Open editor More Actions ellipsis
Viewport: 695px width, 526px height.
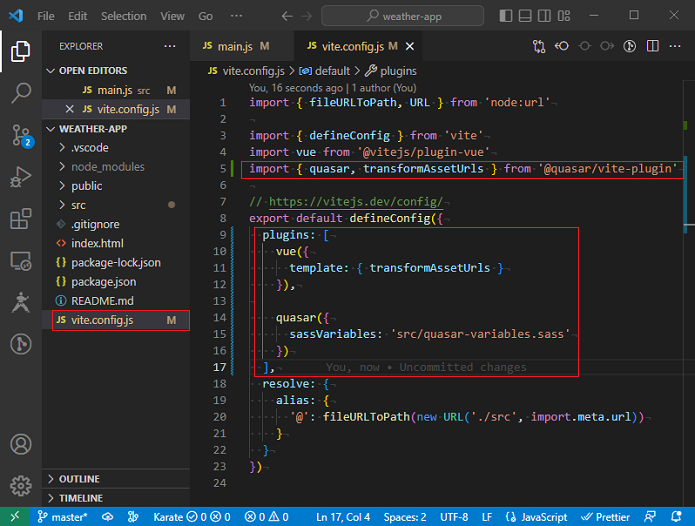[675, 46]
